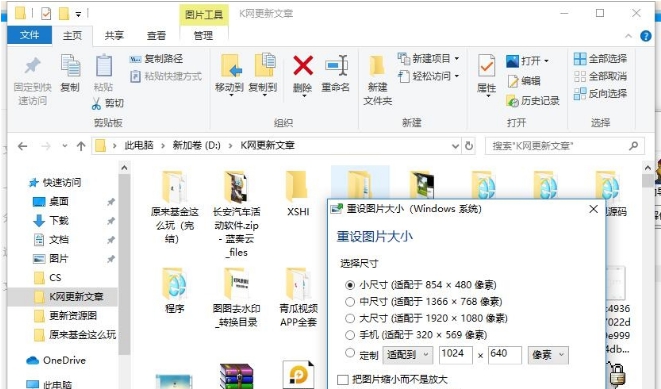This screenshot has width=661, height=389.
Task: Click the 剪切 scissors cut icon
Action: (x=97, y=103)
